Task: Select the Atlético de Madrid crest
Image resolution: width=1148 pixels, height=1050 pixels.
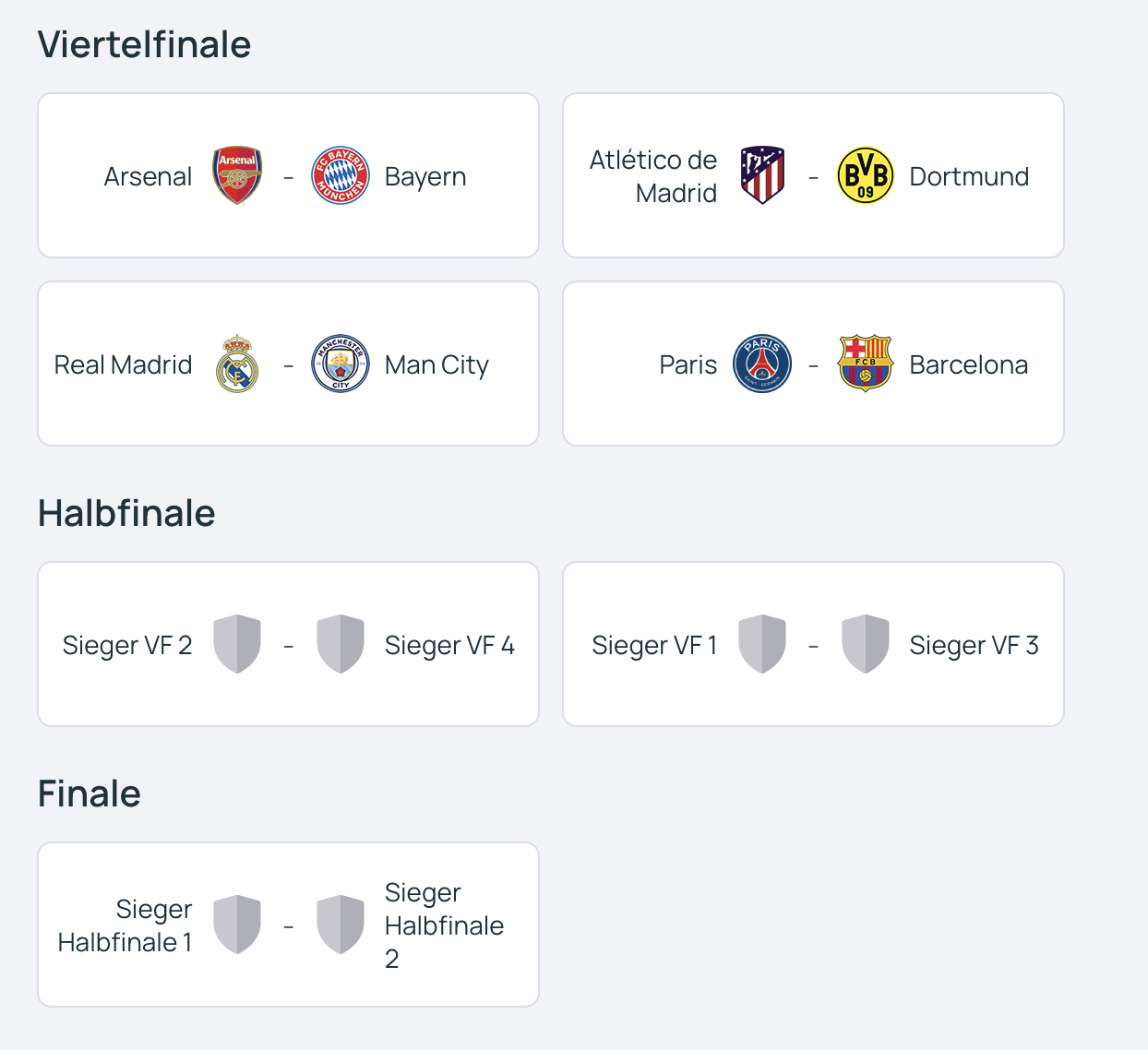Action: coord(762,175)
